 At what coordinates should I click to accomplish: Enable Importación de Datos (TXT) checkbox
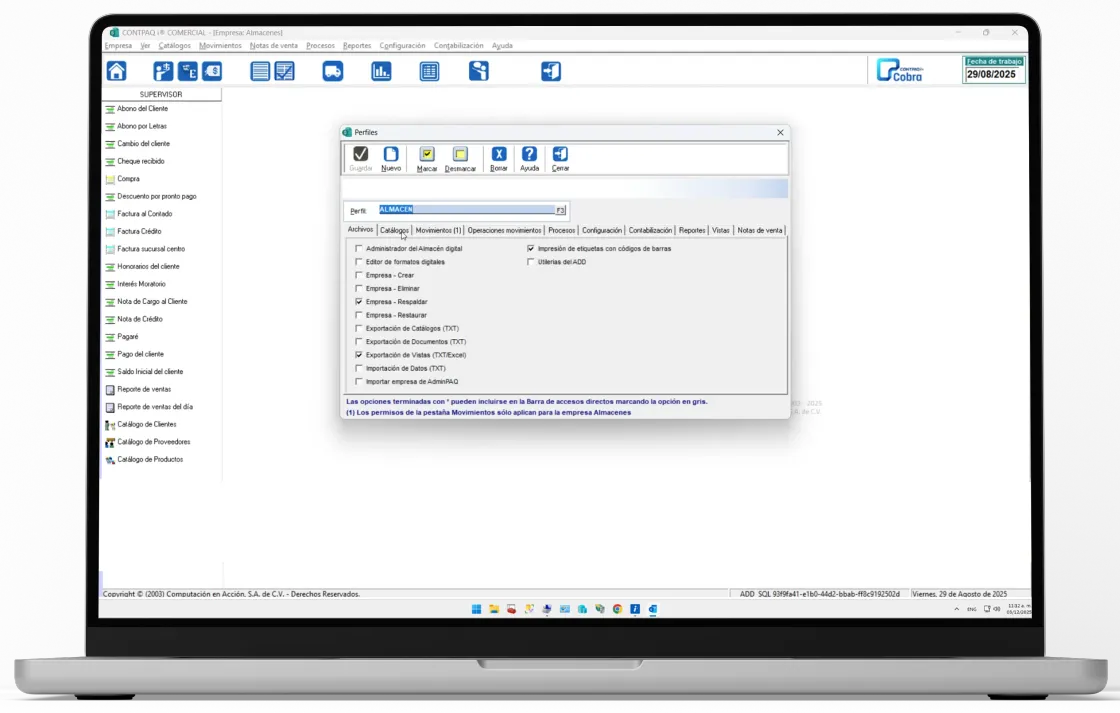pyautogui.click(x=359, y=369)
